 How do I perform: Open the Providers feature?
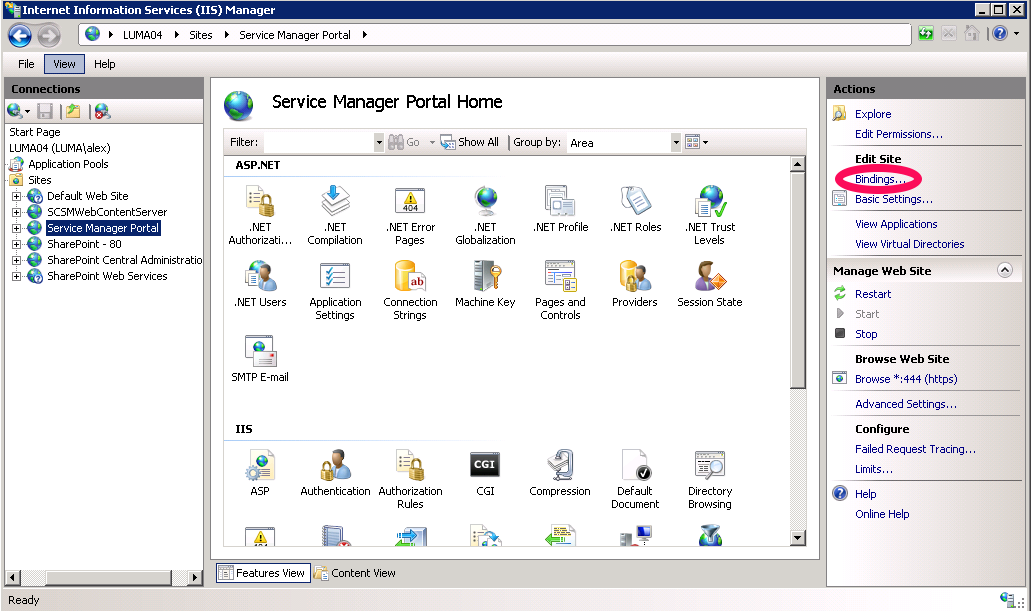tap(635, 284)
